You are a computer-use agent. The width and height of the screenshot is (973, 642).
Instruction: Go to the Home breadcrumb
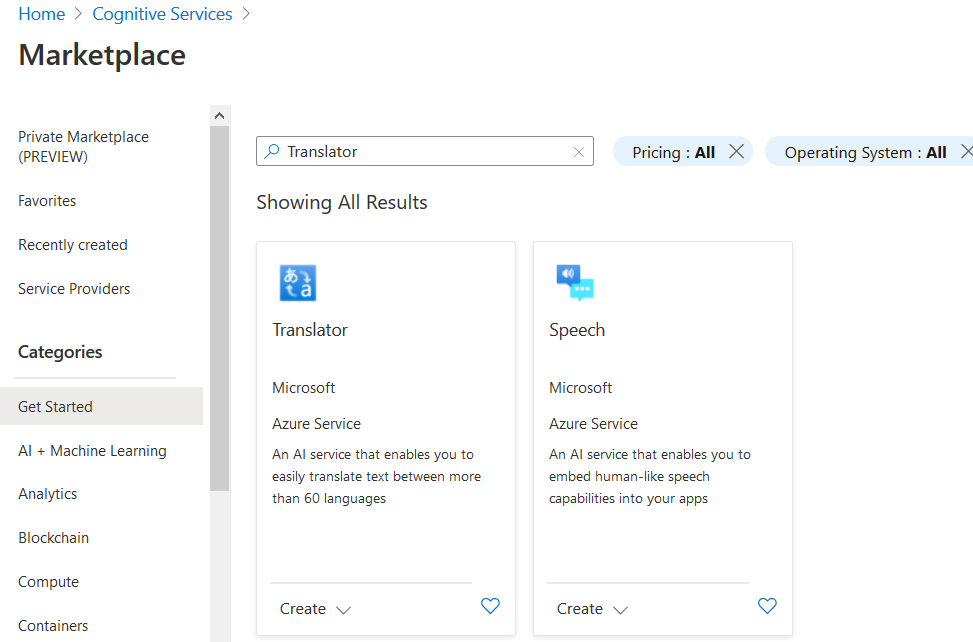click(x=41, y=14)
